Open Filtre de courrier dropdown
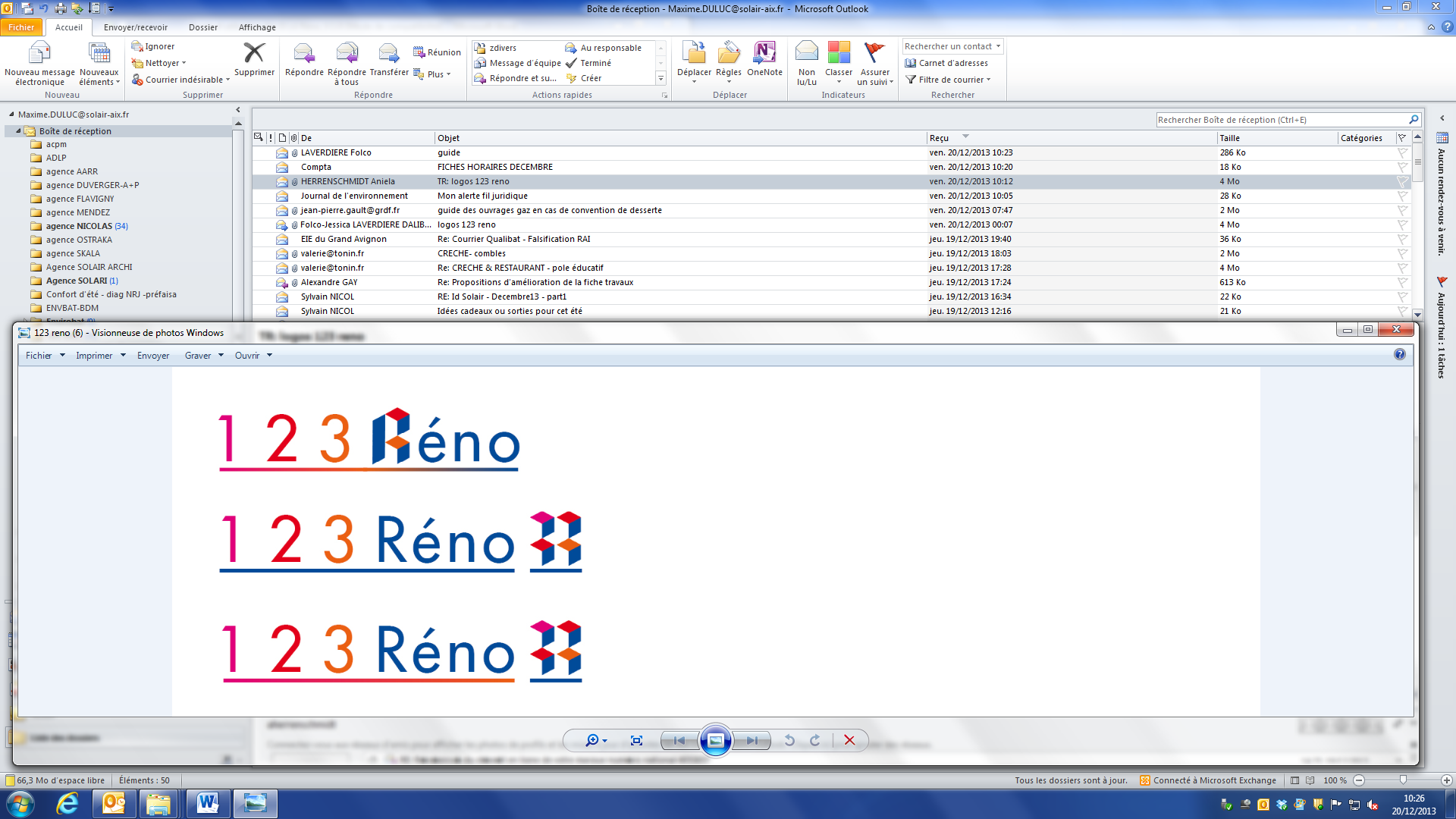The height and width of the screenshot is (819, 1456). pos(948,80)
